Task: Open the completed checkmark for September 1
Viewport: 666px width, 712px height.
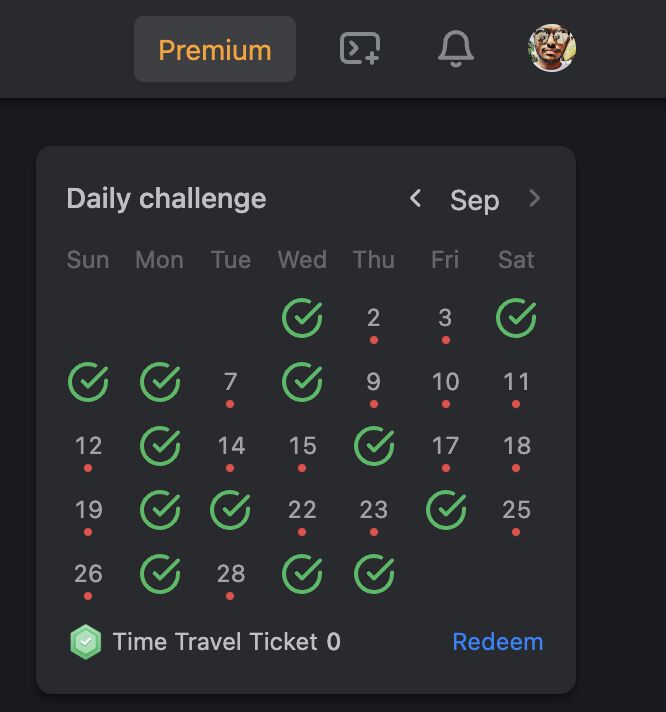Action: (x=302, y=318)
